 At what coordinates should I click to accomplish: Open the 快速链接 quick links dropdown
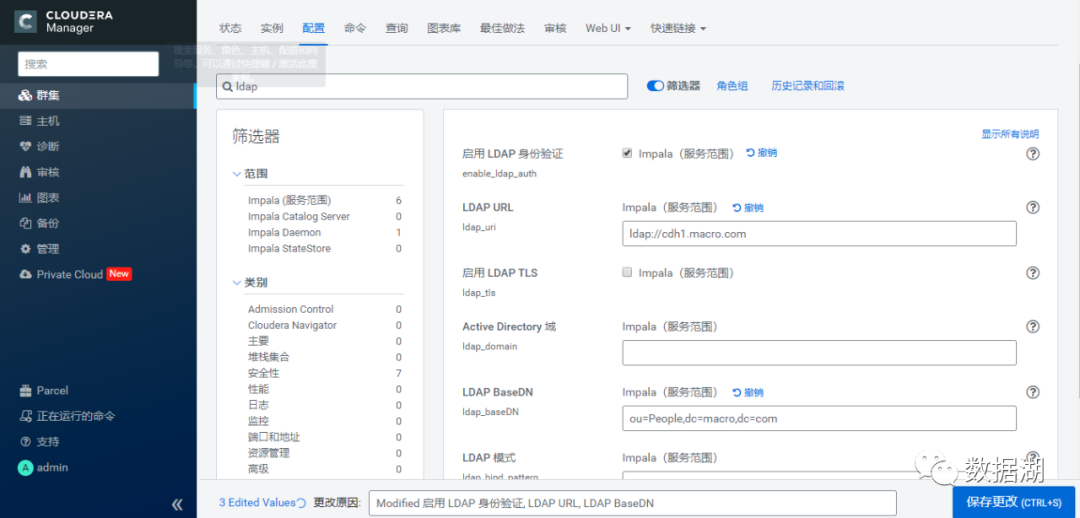point(678,28)
